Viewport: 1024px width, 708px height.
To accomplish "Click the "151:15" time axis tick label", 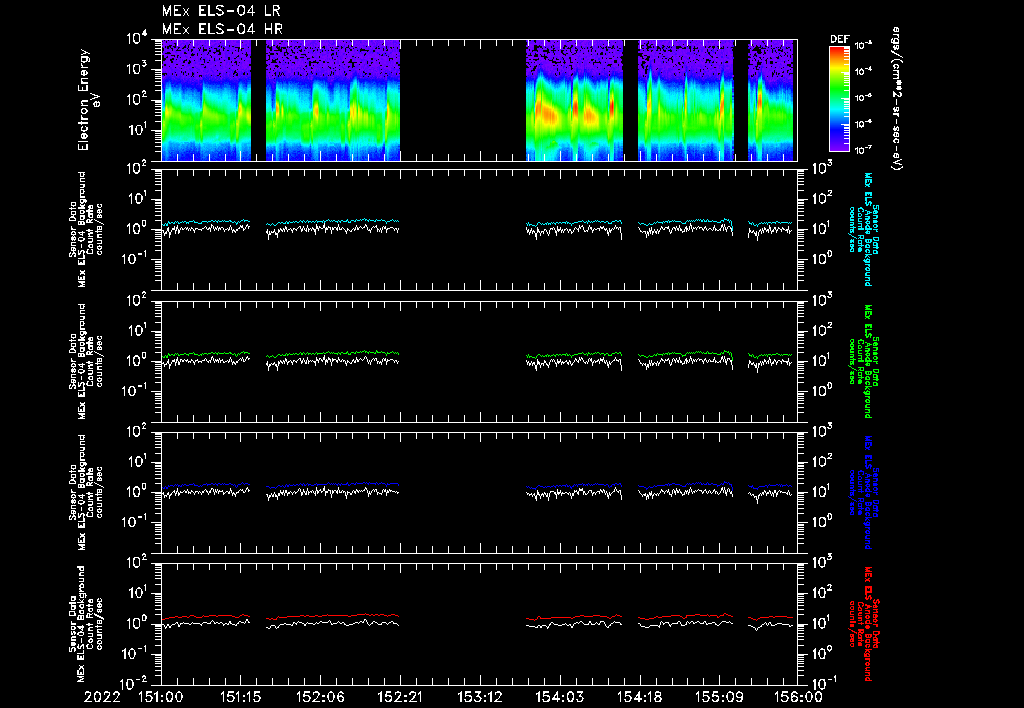I will (240, 698).
